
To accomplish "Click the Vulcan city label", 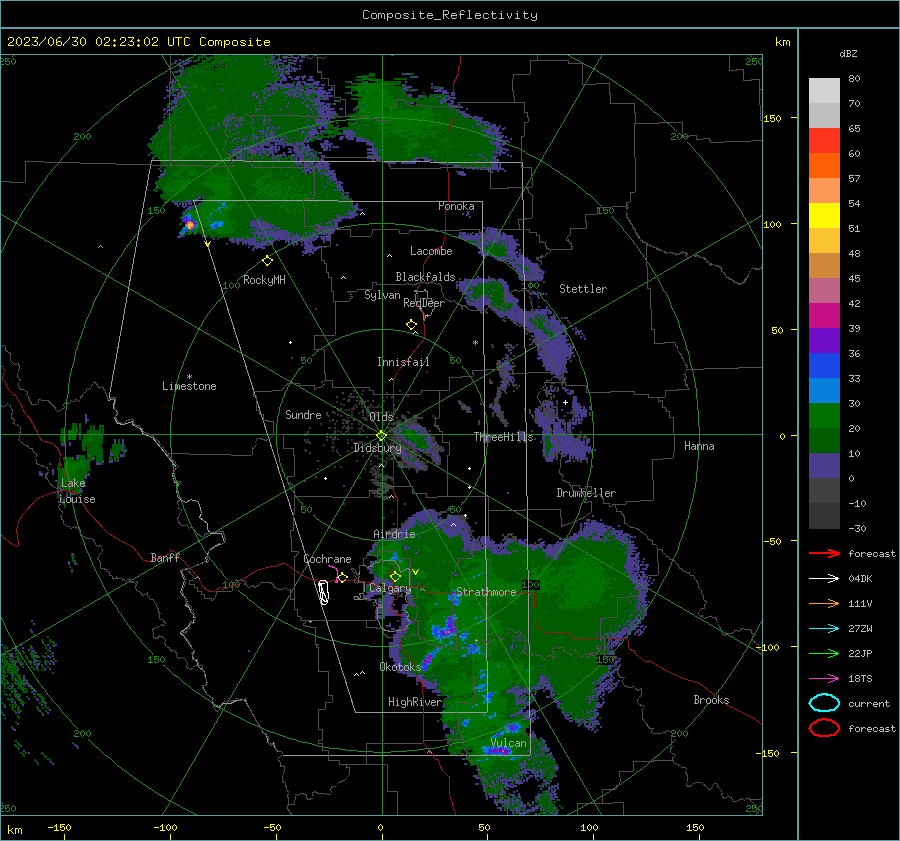I will [x=508, y=743].
